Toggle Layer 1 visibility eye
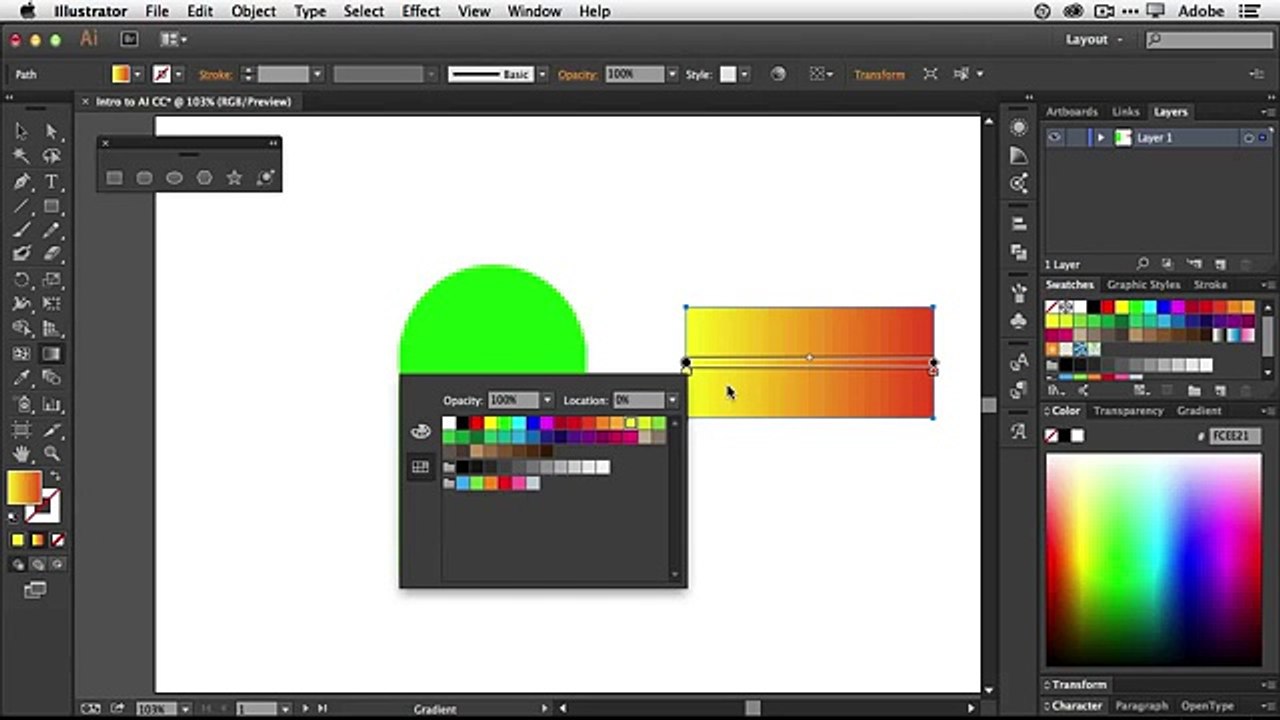 [1055, 138]
